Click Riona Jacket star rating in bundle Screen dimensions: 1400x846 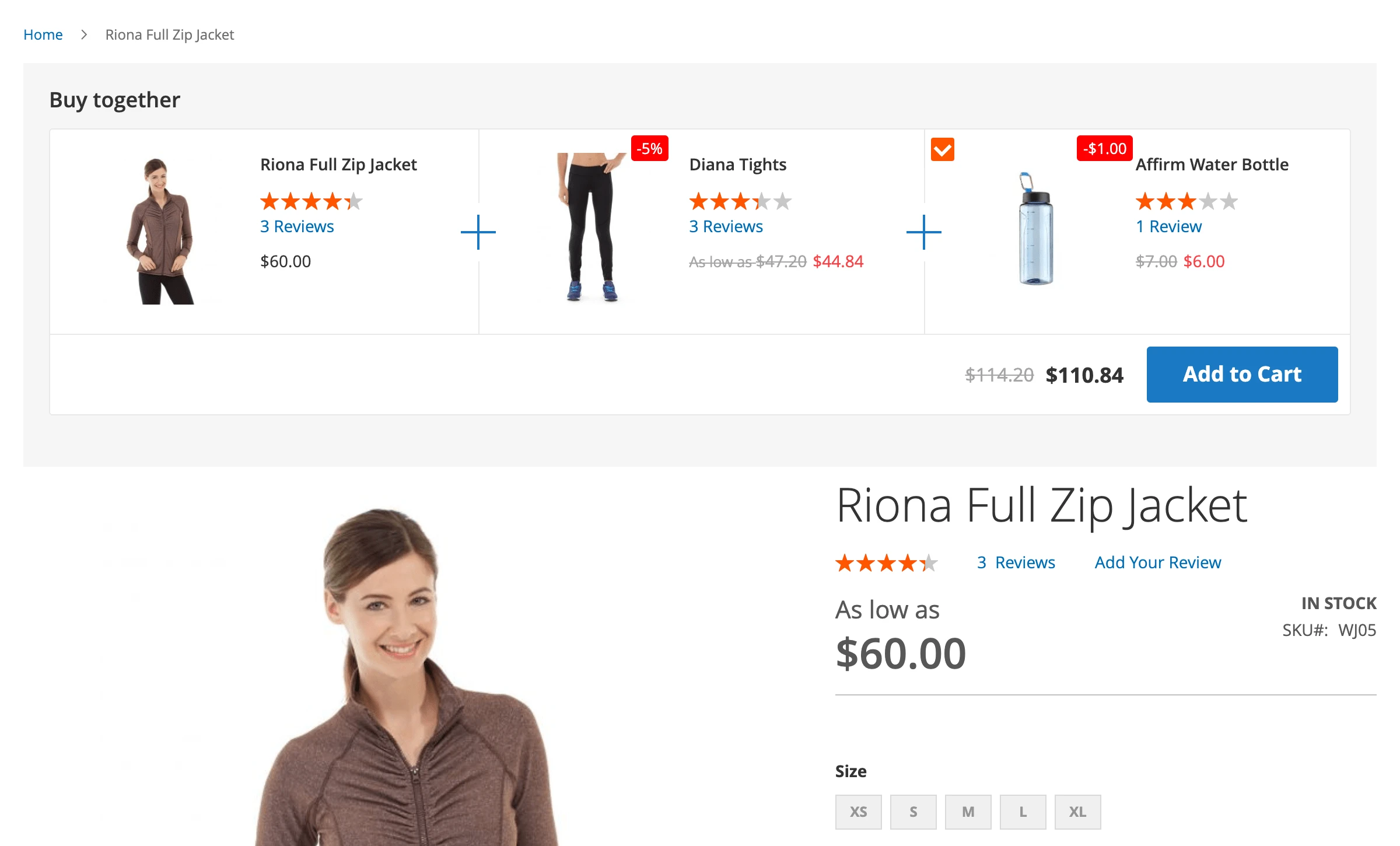click(x=311, y=201)
